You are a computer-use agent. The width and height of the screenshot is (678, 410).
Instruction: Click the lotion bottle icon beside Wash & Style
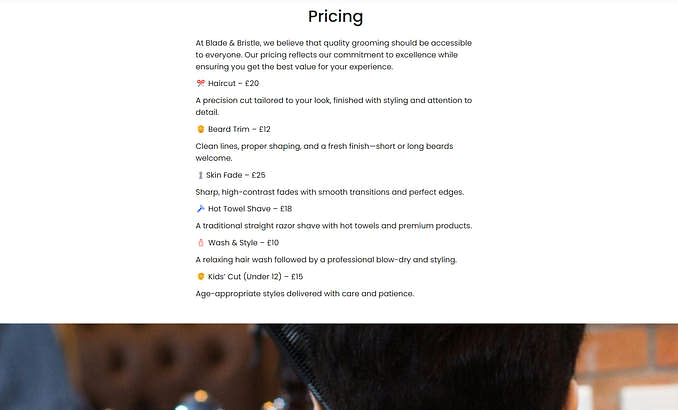click(200, 242)
